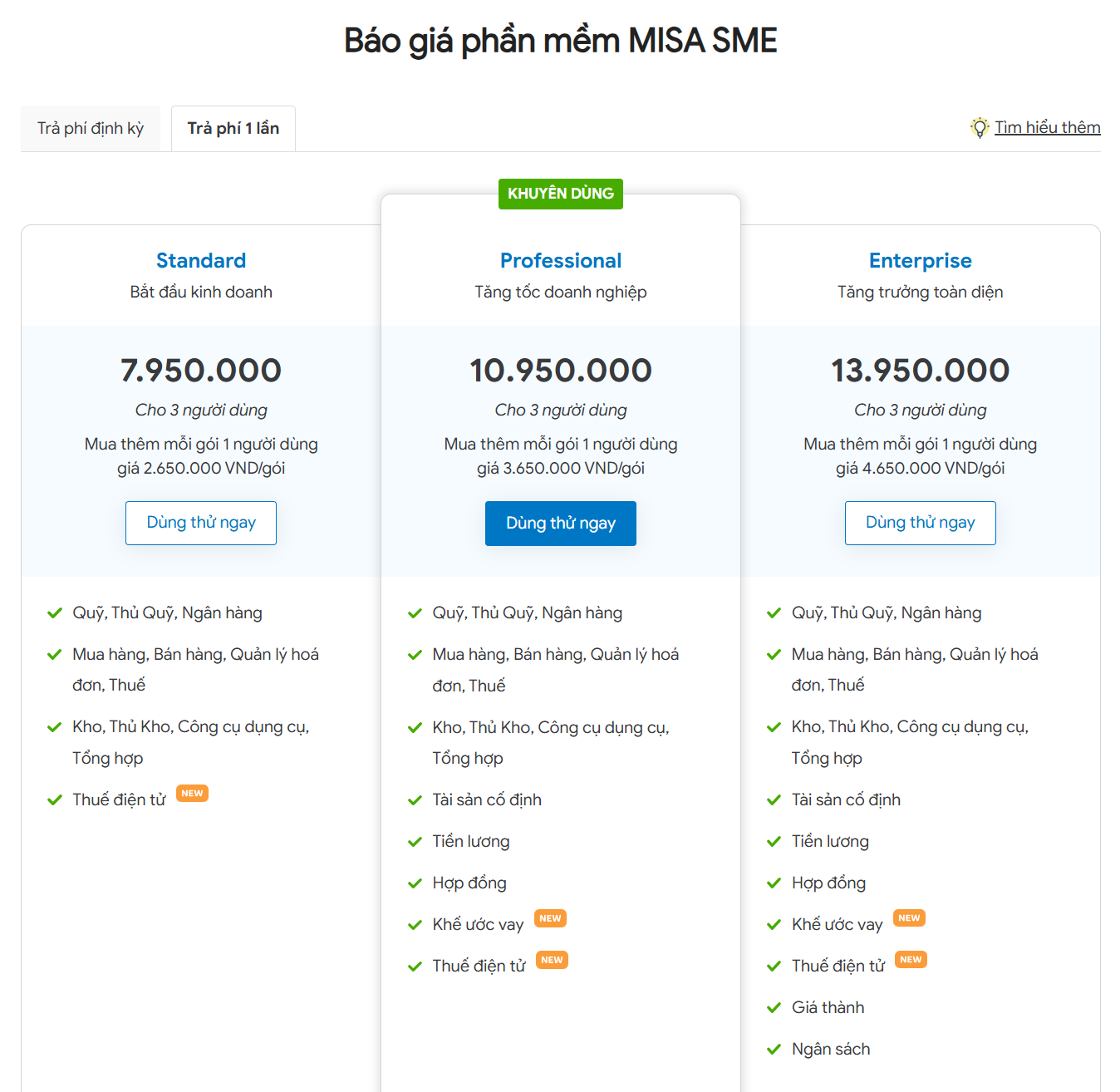Click Dùng thử ngay for the Standard plan
The image size is (1120, 1092).
pos(200,523)
